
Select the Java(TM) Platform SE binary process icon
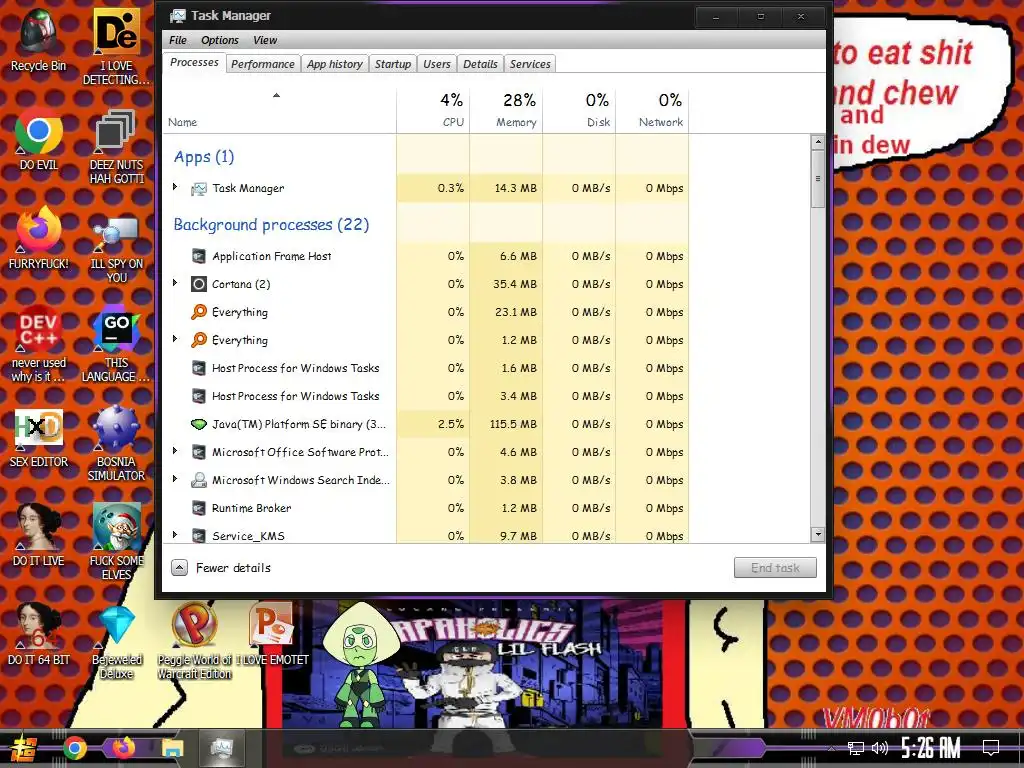click(199, 424)
